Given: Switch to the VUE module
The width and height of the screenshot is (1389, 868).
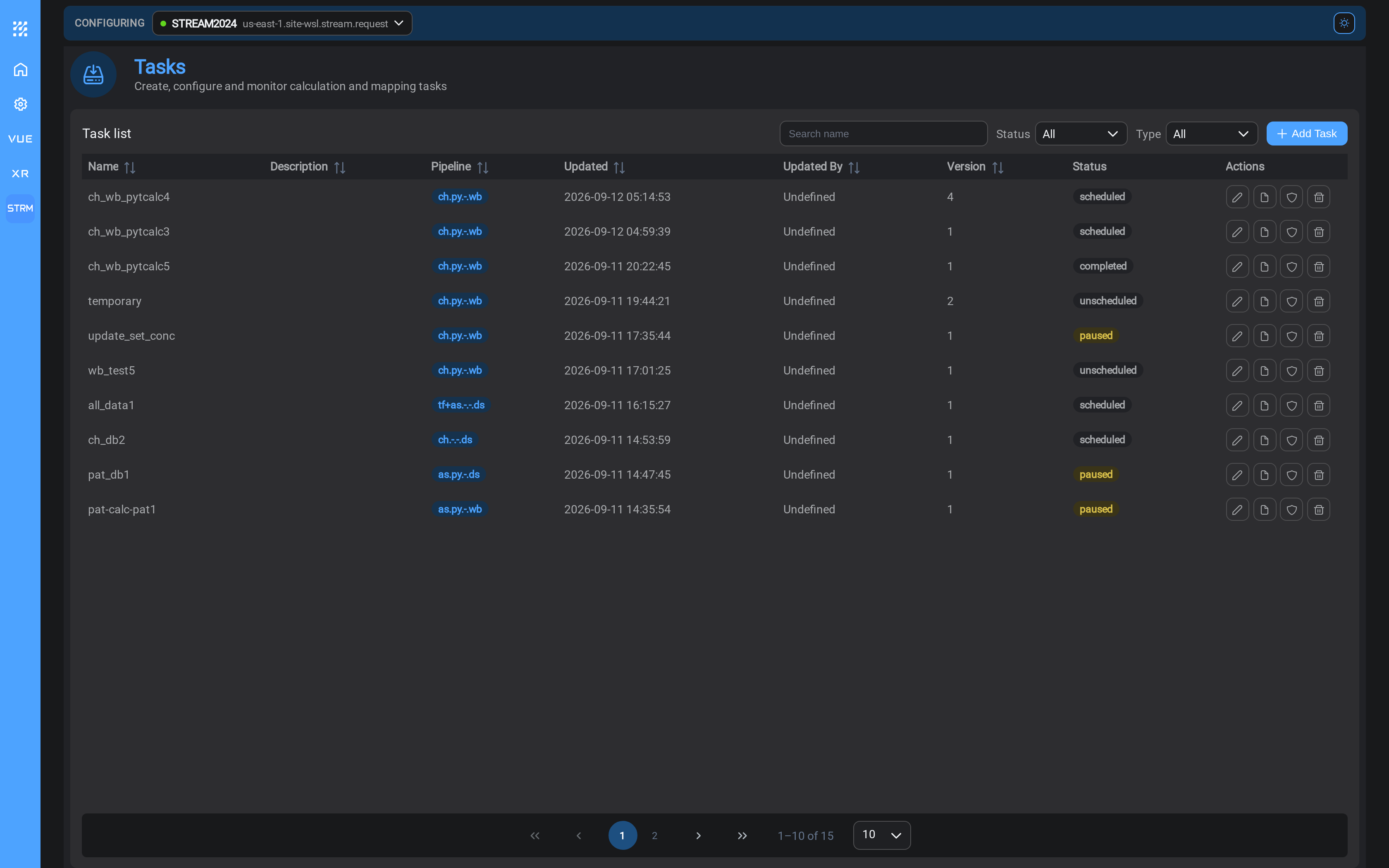Looking at the screenshot, I should click(x=20, y=139).
